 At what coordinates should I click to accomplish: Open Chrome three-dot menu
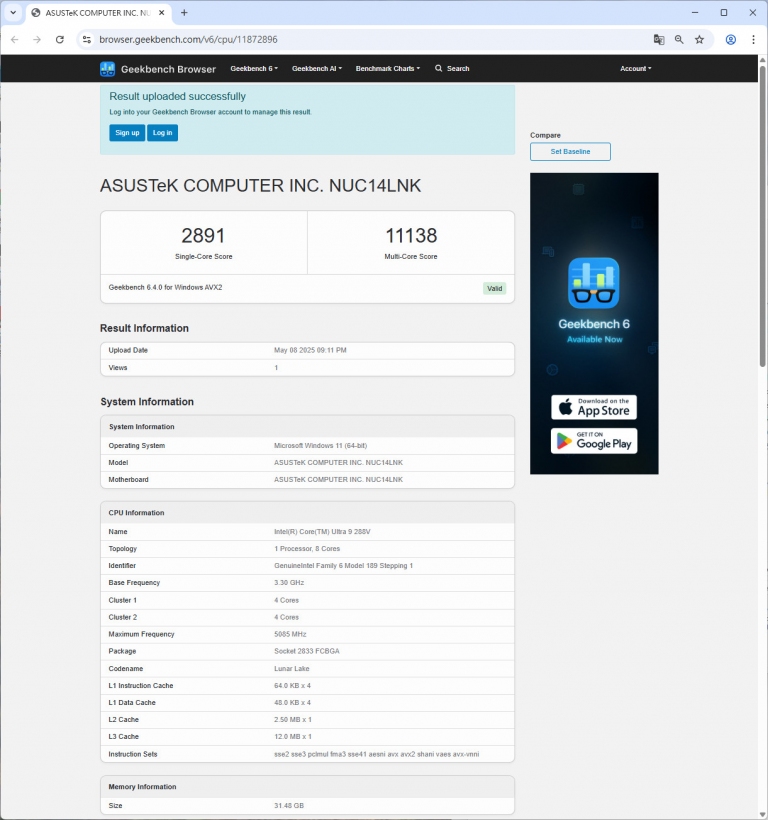[x=753, y=40]
